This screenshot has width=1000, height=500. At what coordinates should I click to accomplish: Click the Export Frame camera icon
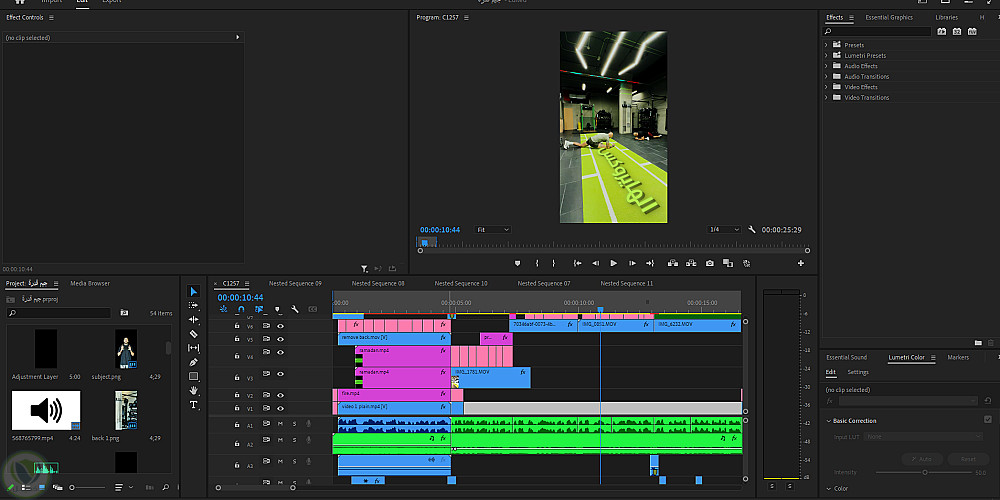710,263
